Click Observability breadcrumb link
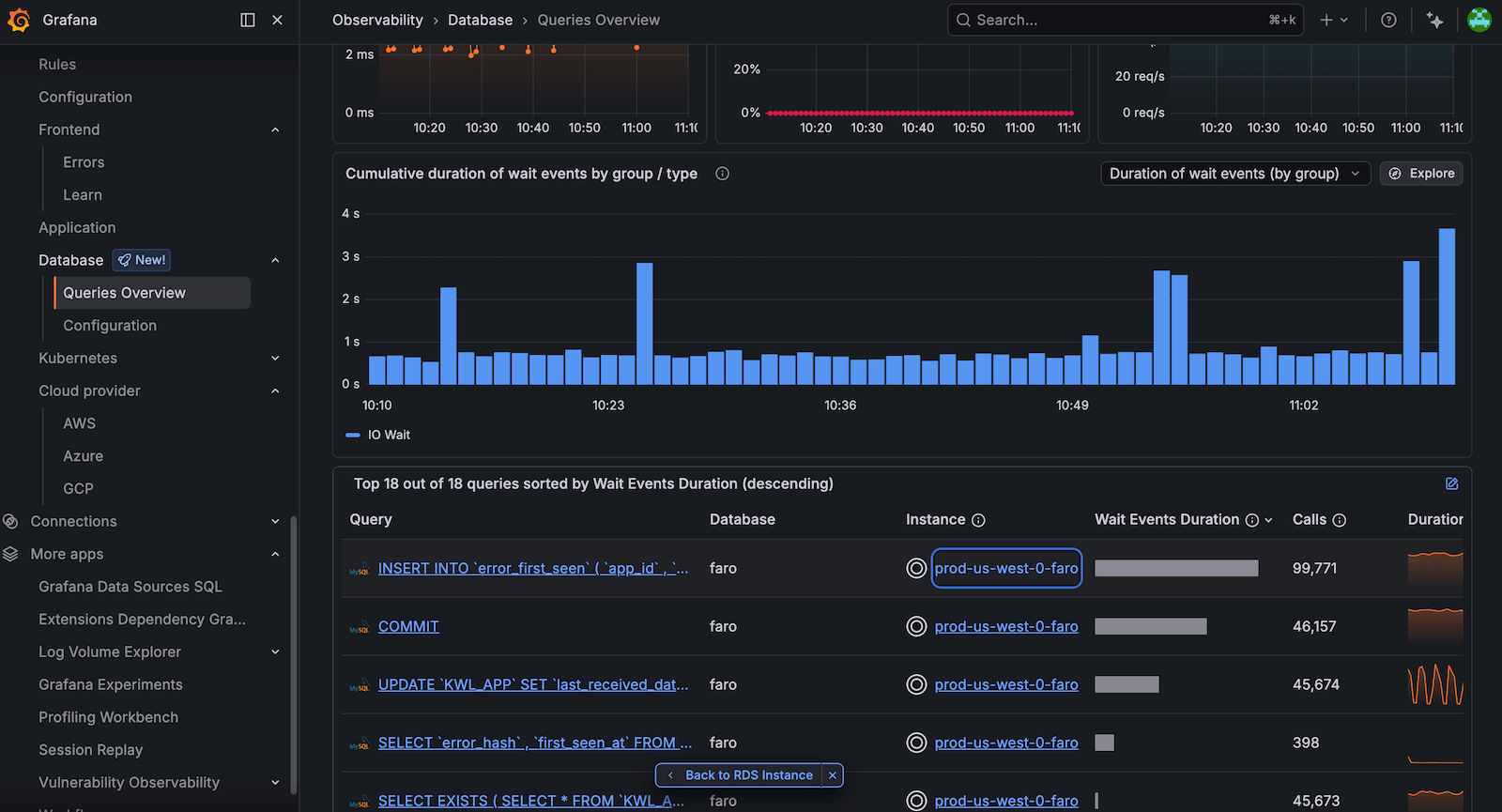 (377, 20)
